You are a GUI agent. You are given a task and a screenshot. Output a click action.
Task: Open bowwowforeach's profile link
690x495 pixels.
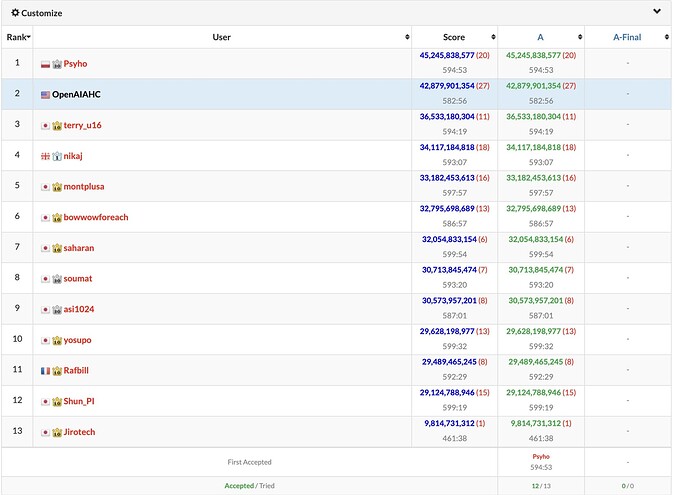(x=96, y=217)
